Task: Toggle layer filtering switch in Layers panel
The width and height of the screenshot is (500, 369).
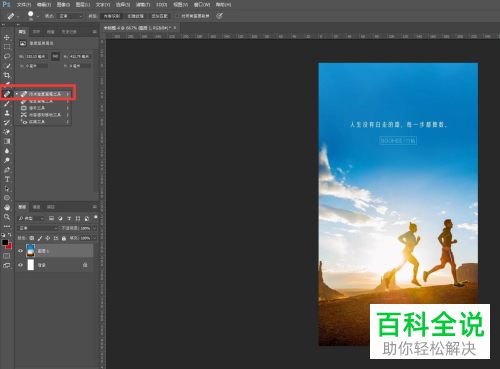Action: [96, 217]
